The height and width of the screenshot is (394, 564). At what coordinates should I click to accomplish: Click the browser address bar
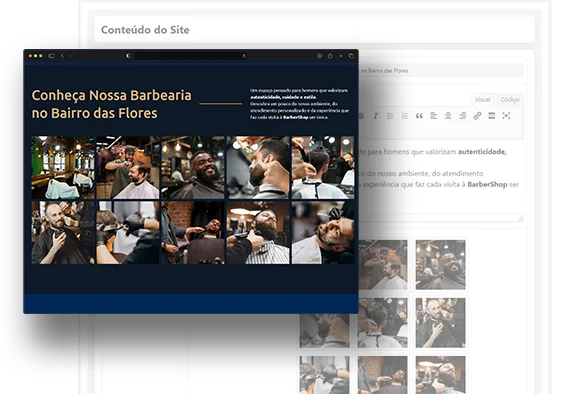pyautogui.click(x=191, y=56)
